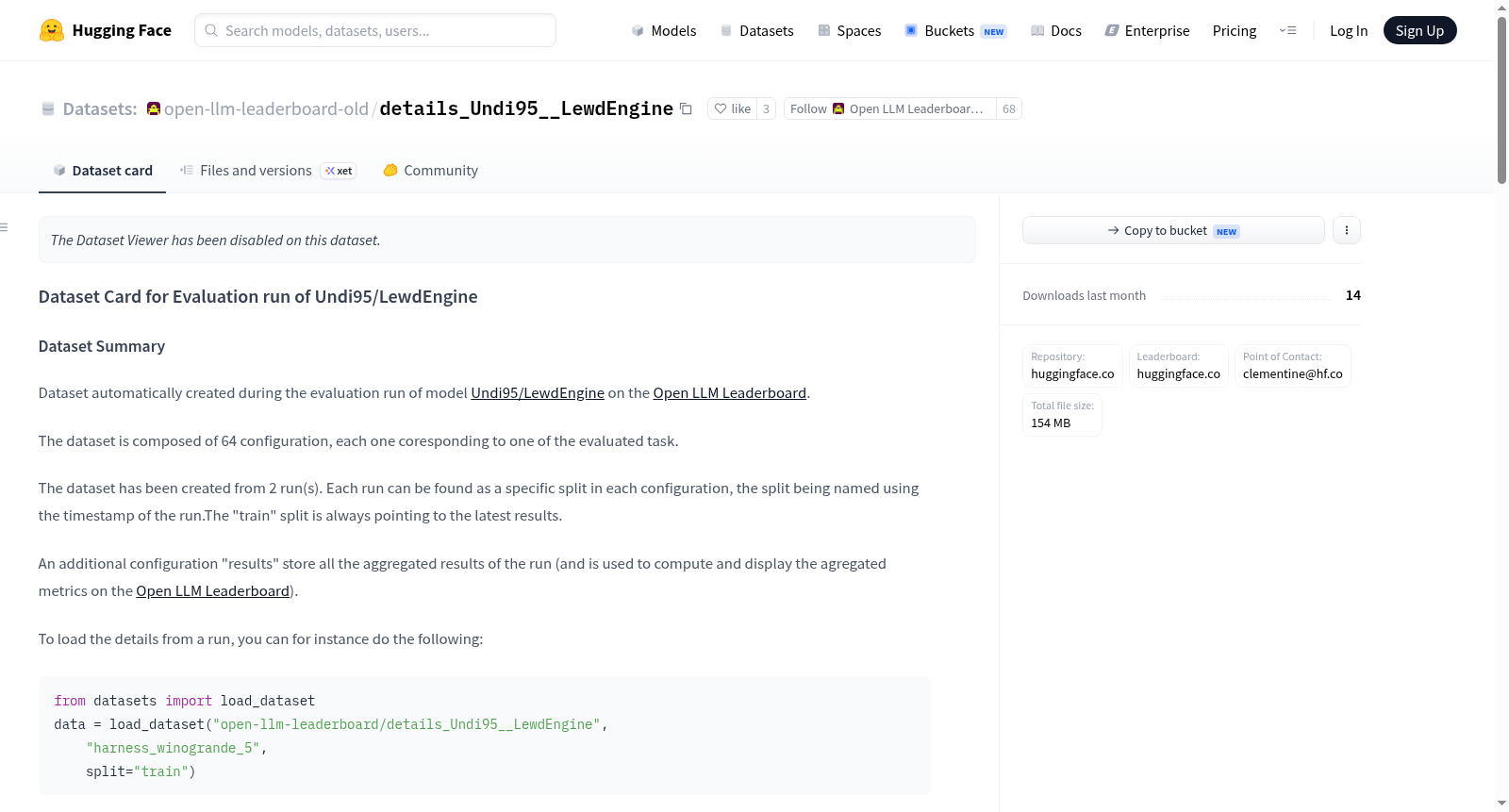The width and height of the screenshot is (1509, 812).
Task: Click the Community tab emoji icon
Action: pyautogui.click(x=390, y=170)
